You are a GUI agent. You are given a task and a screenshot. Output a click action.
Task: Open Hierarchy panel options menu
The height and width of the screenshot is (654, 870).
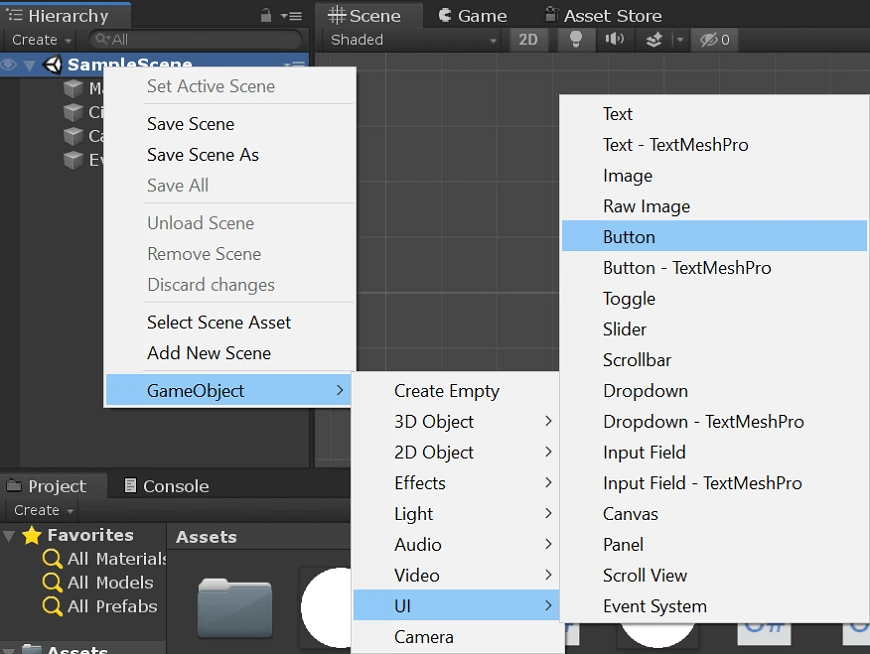(x=292, y=16)
